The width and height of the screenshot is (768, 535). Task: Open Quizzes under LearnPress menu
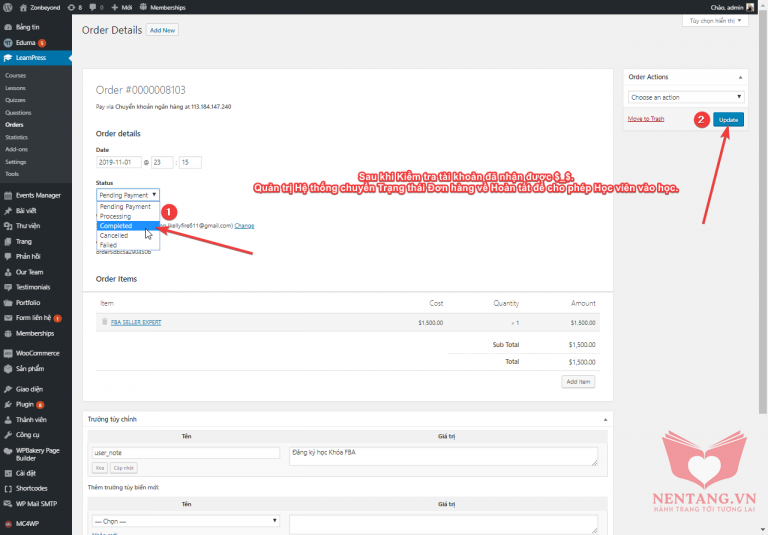click(16, 100)
